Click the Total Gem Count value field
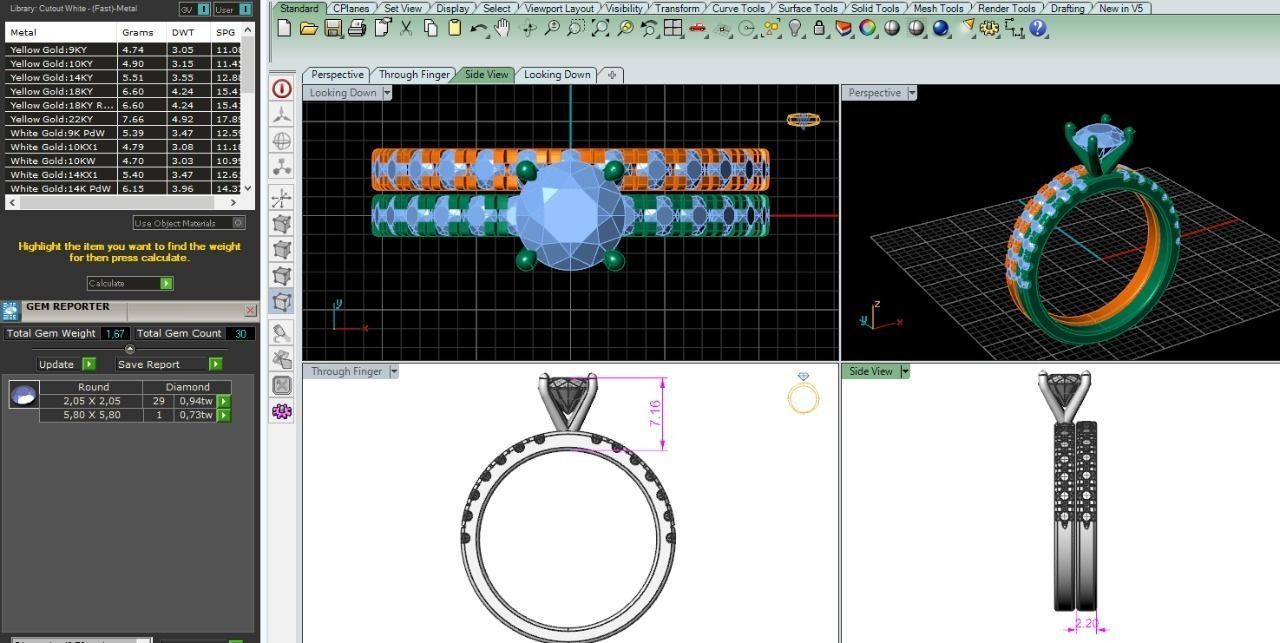This screenshot has height=643, width=1280. (x=240, y=333)
